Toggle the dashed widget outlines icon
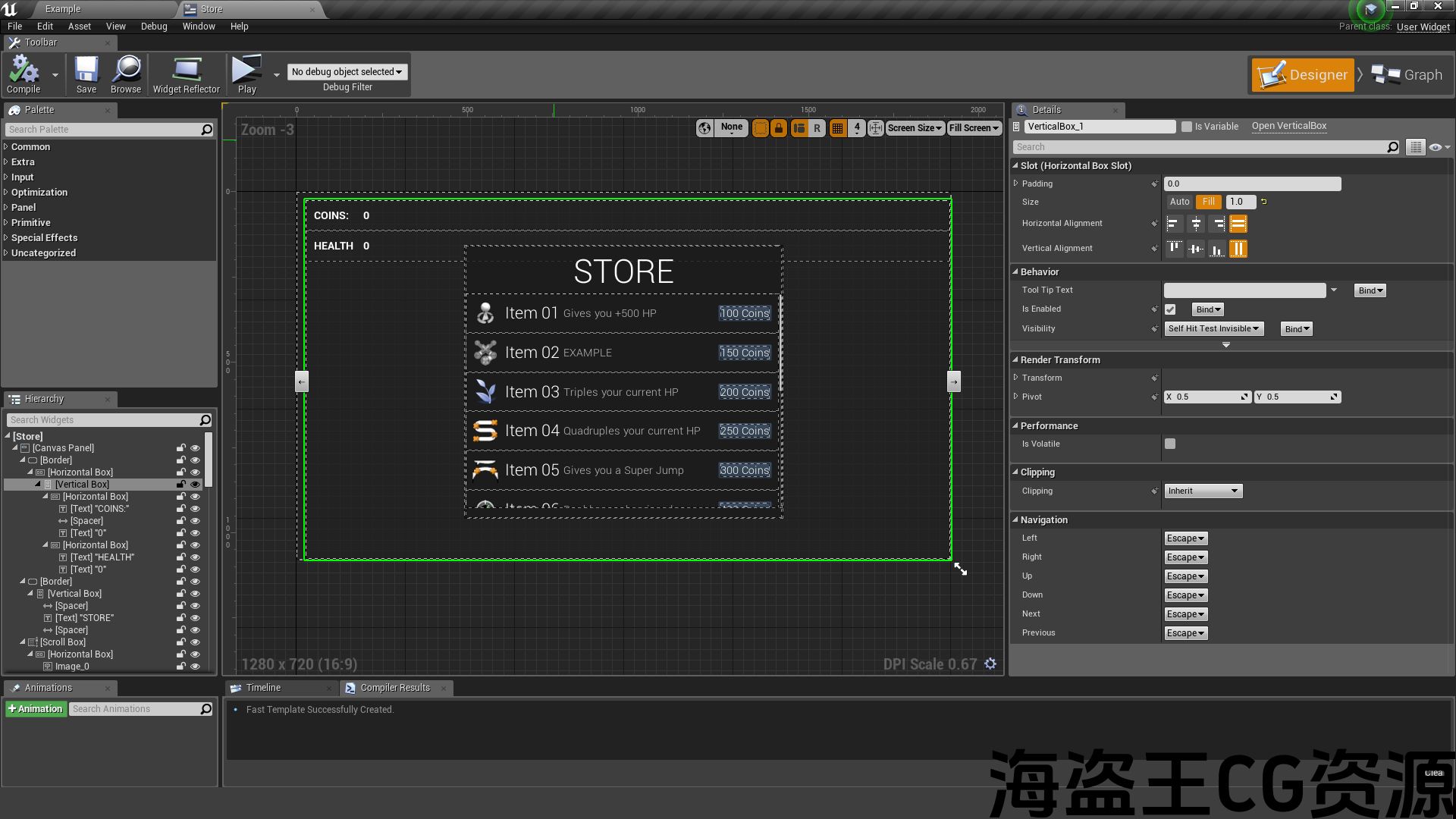The width and height of the screenshot is (1456, 819). [x=760, y=128]
